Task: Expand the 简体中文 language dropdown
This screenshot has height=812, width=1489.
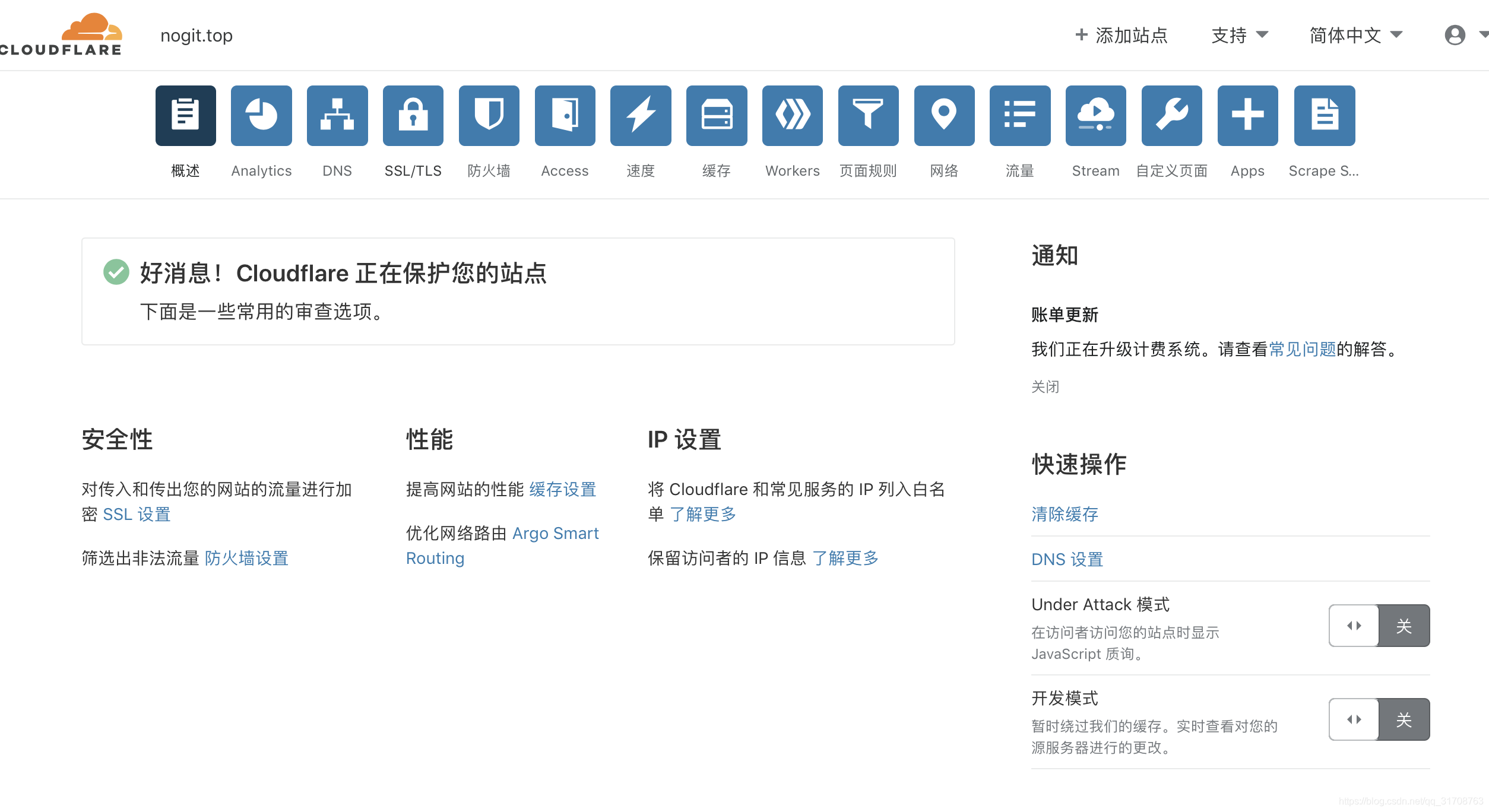Action: pyautogui.click(x=1356, y=35)
